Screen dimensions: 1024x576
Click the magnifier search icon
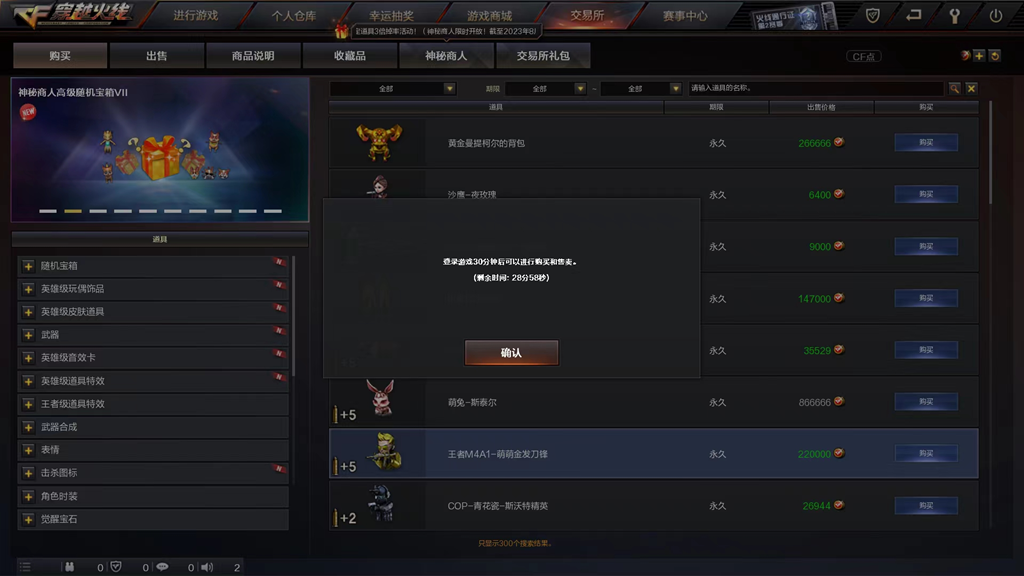[x=954, y=88]
